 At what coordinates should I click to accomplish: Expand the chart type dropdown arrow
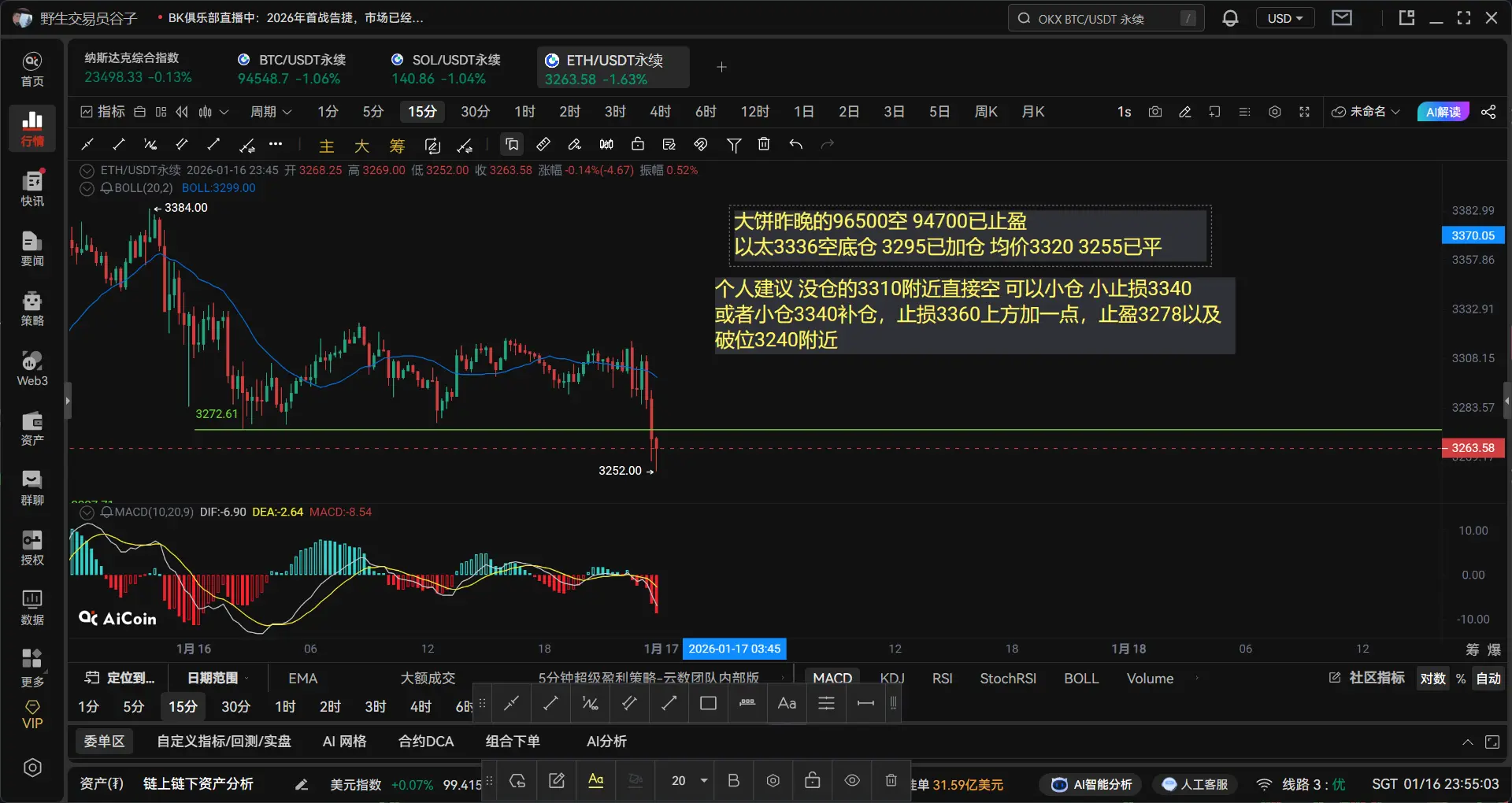[x=224, y=112]
